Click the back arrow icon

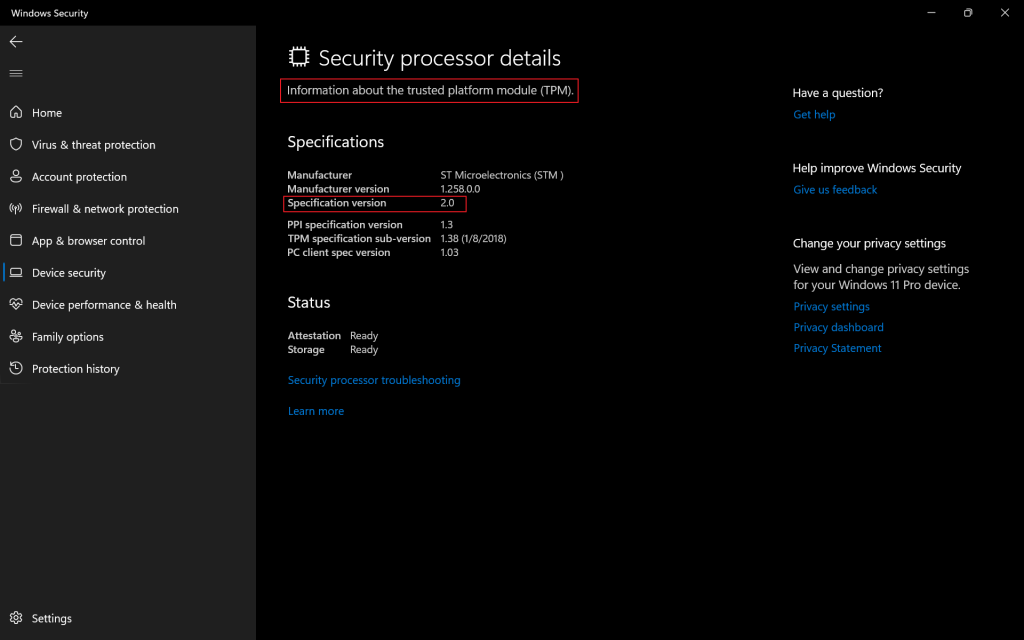(16, 42)
